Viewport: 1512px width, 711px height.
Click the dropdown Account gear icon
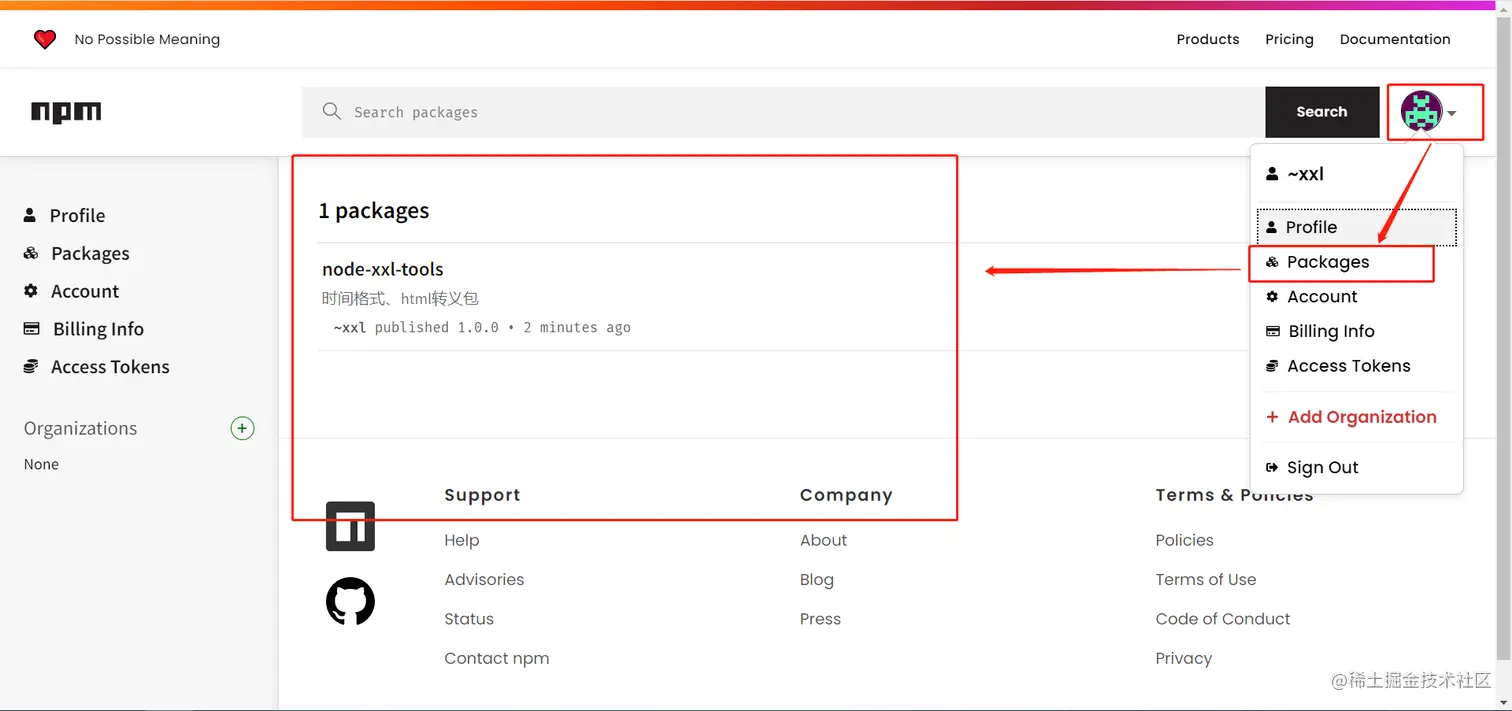[1272, 296]
